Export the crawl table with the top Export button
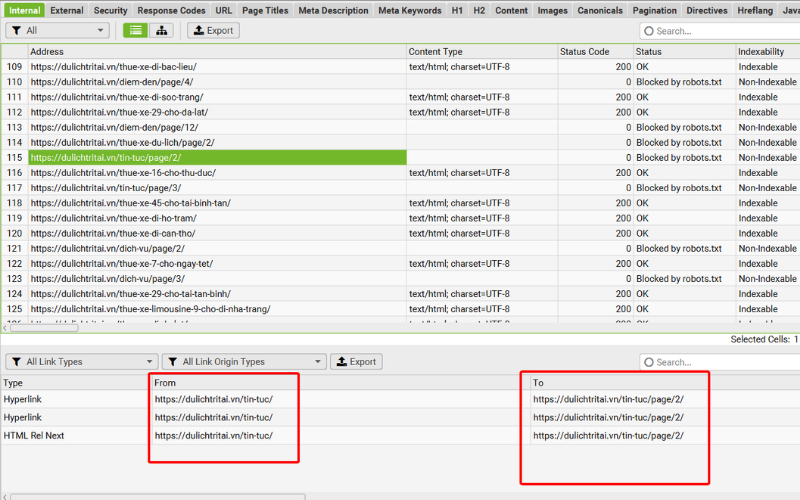 point(212,30)
